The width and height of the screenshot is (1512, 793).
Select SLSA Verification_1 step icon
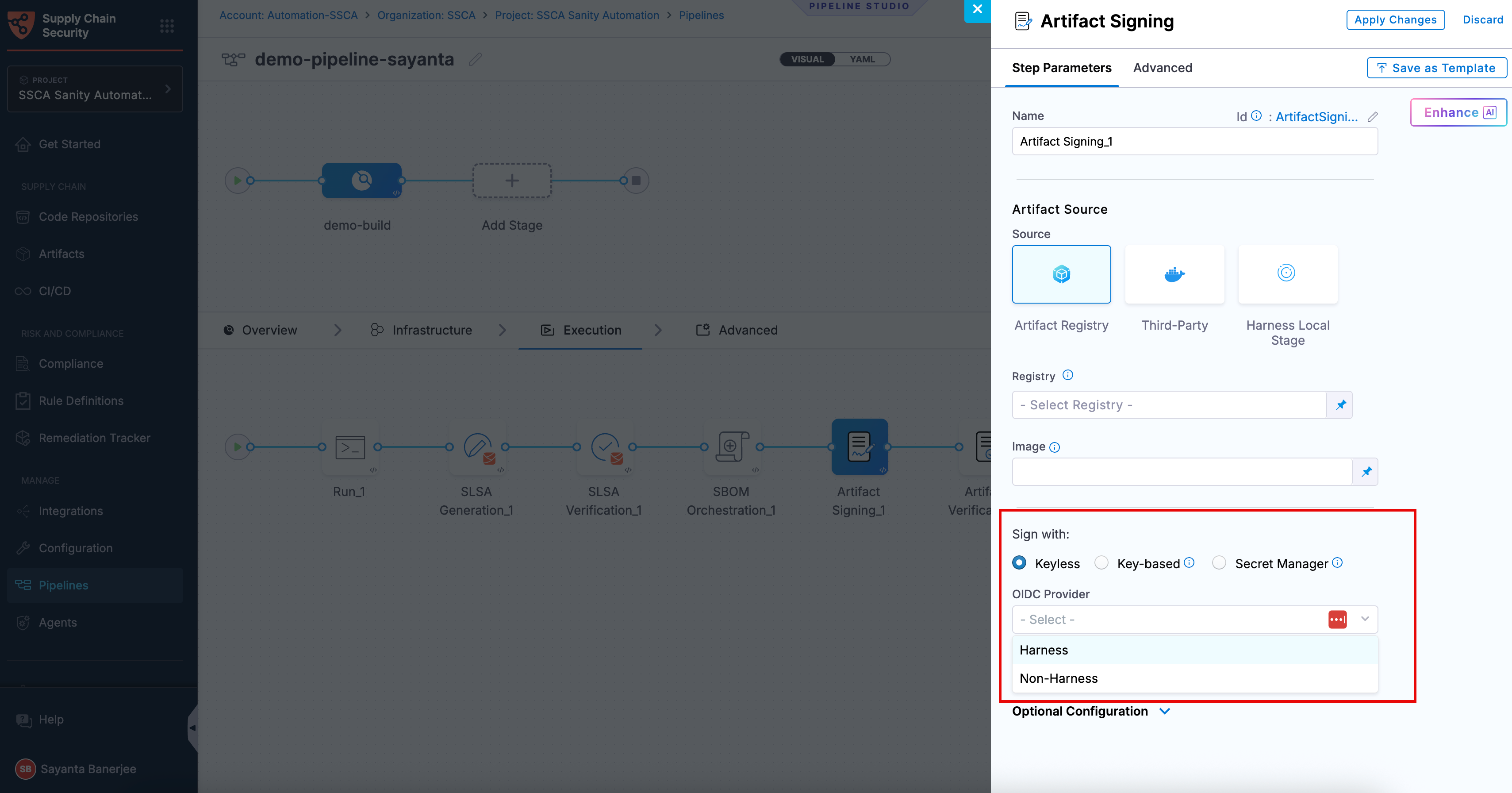point(605,447)
